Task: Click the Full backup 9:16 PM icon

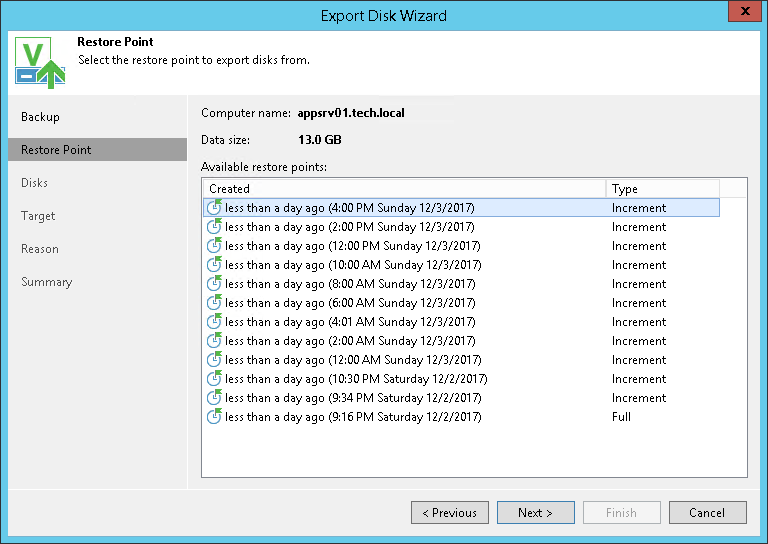Action: click(x=214, y=417)
